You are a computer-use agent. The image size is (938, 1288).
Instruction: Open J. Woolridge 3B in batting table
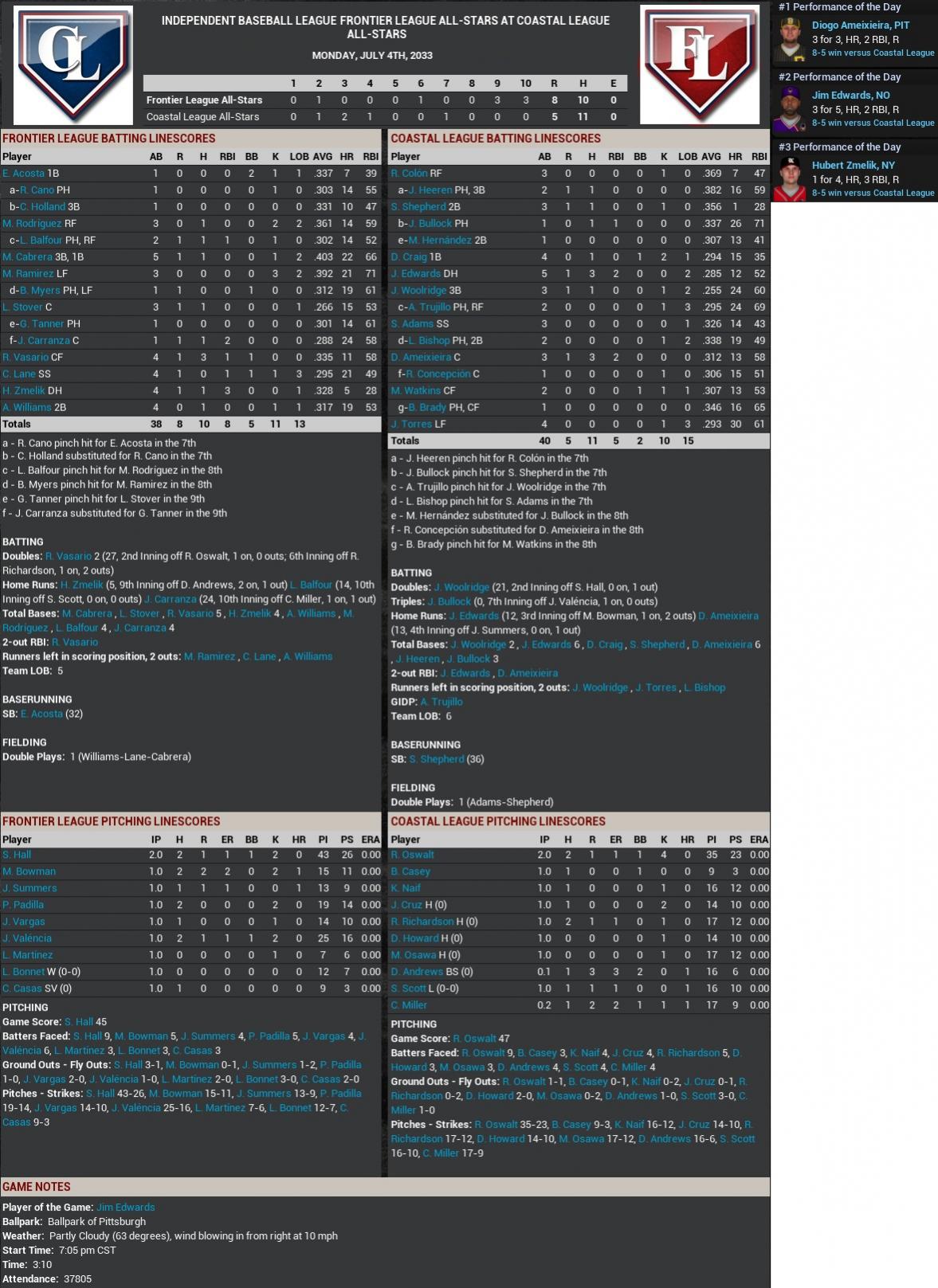[x=418, y=290]
